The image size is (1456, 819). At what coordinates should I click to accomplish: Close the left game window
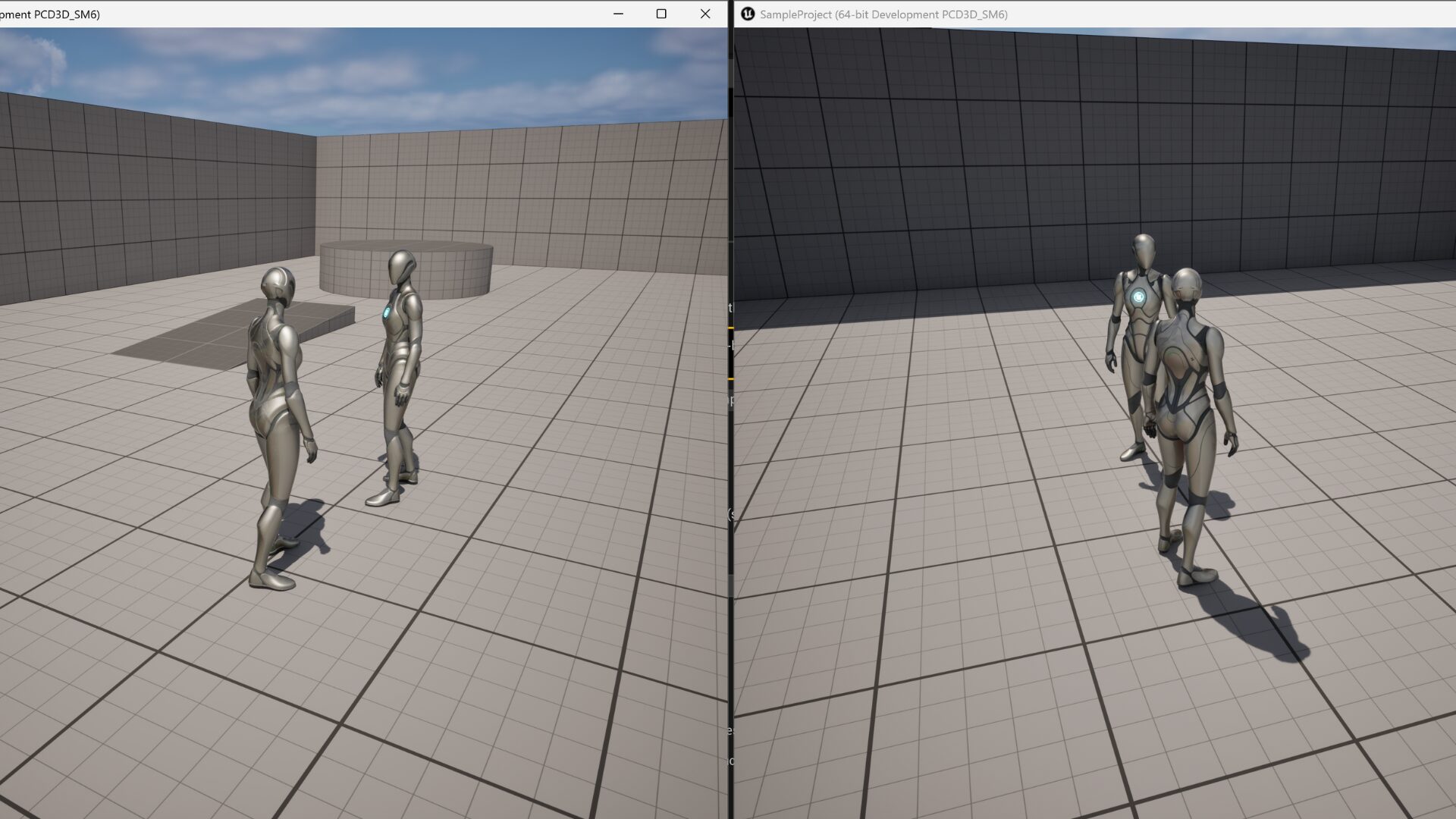705,14
